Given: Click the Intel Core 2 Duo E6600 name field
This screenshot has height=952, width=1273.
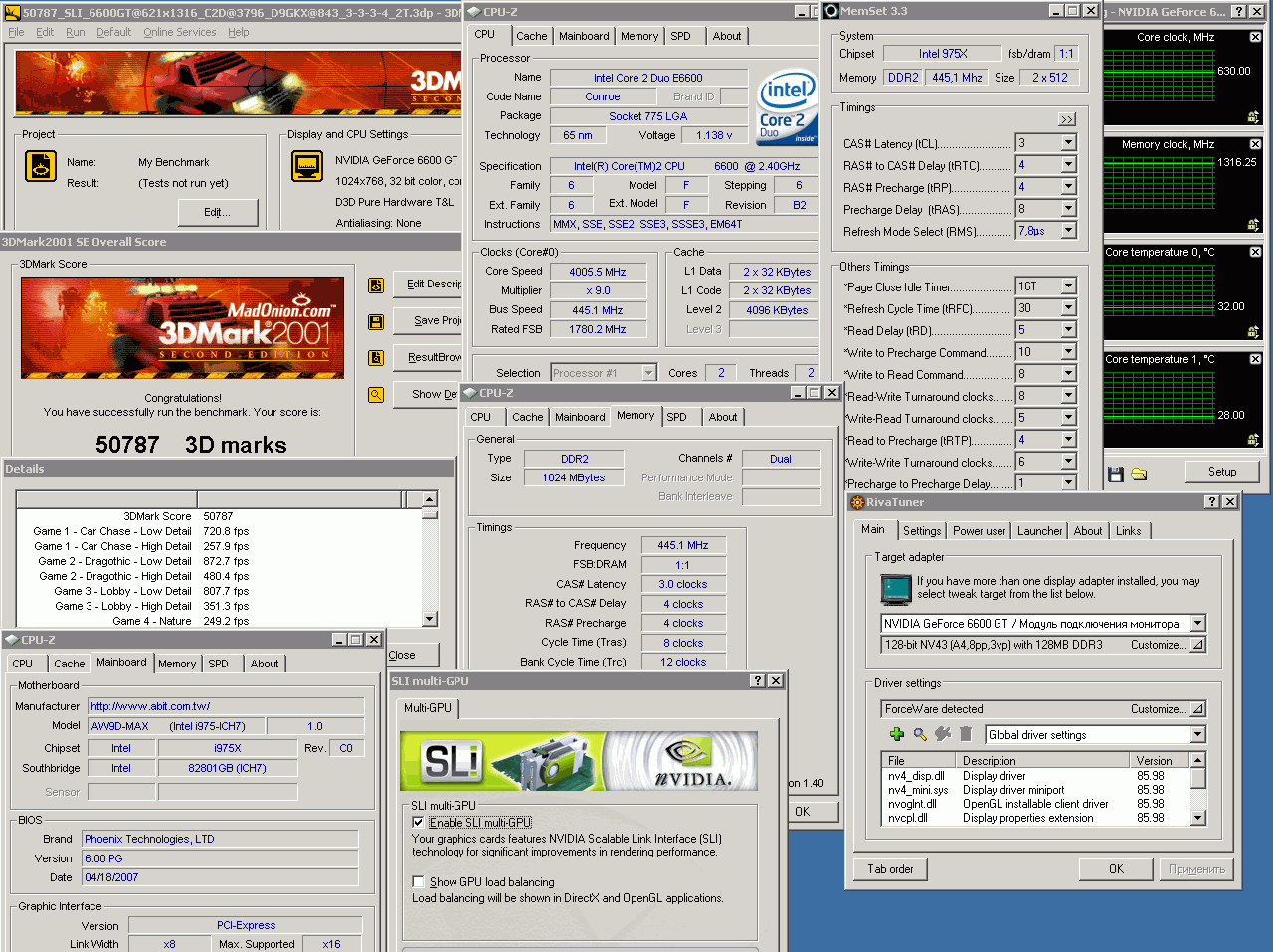Looking at the screenshot, I should 648,78.
